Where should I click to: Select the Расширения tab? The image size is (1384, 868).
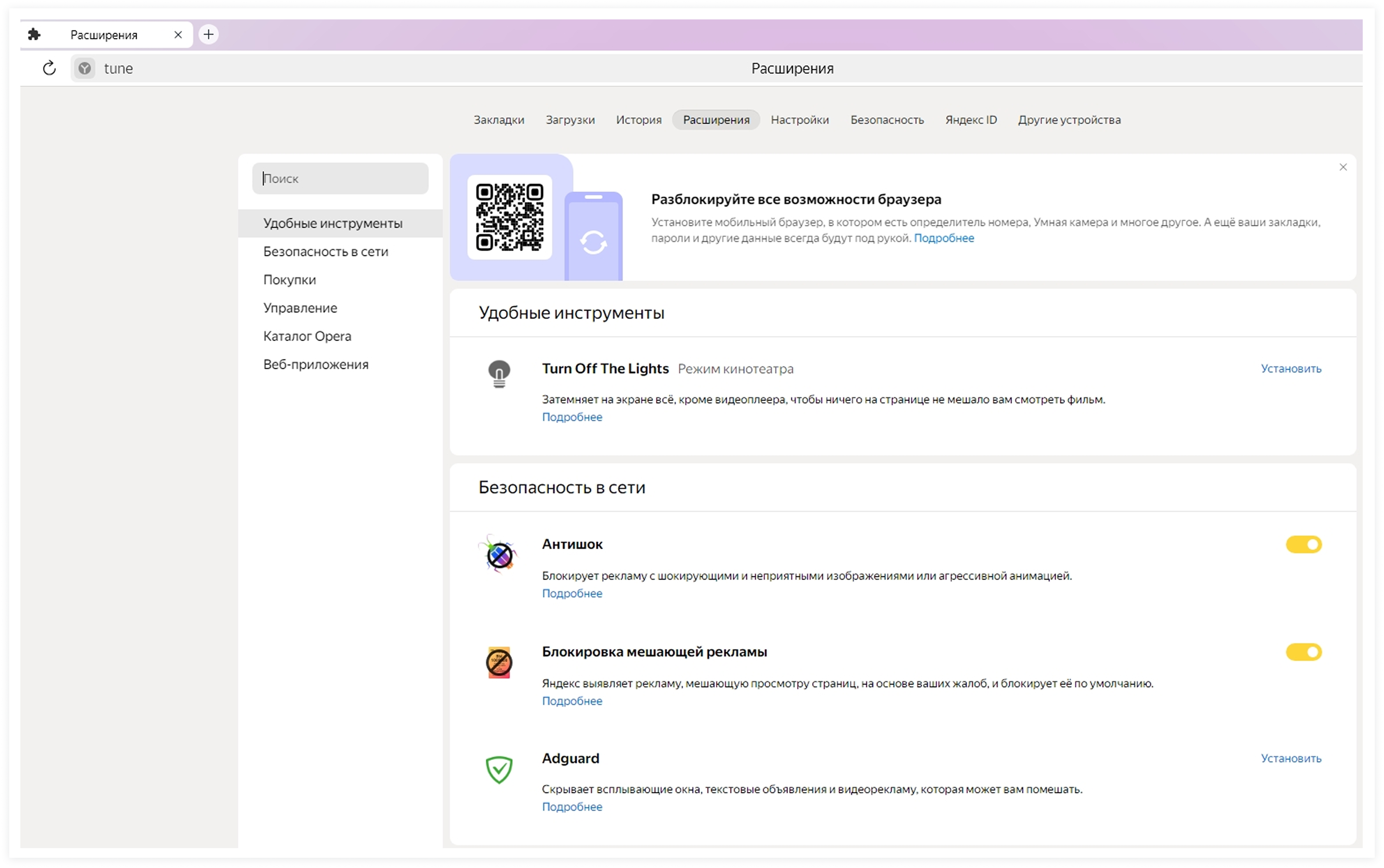[x=716, y=120]
